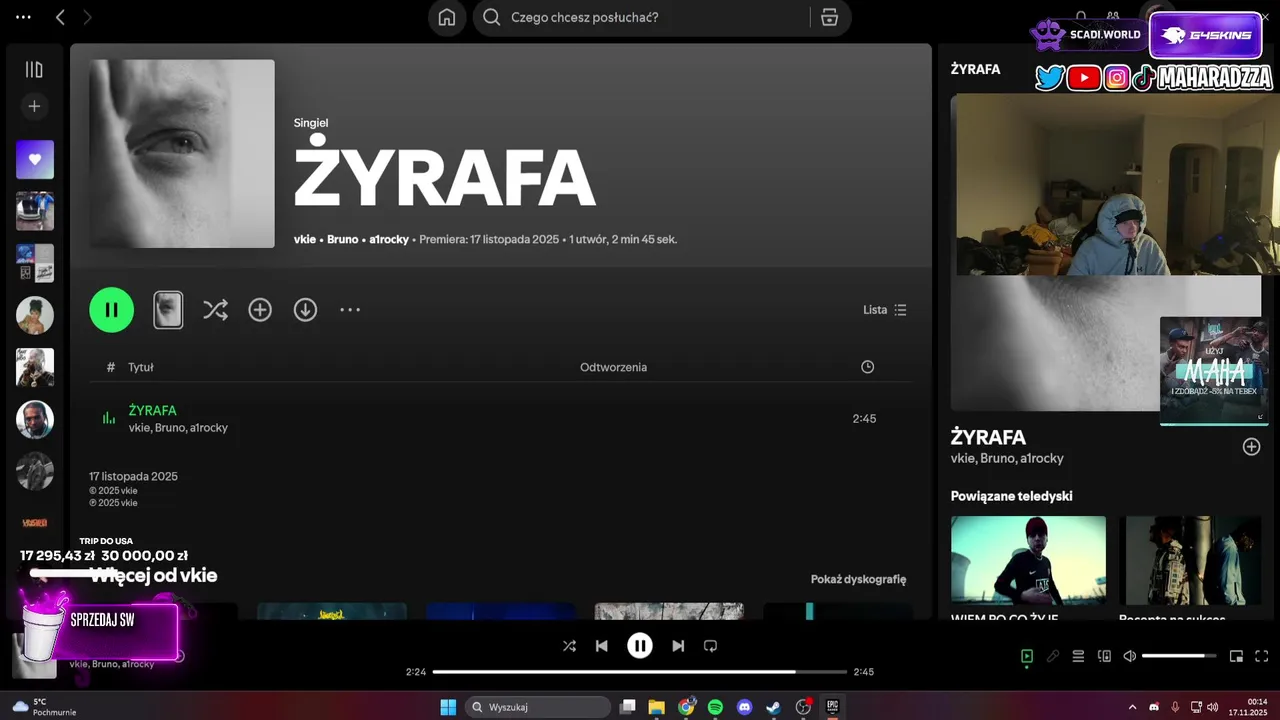Viewport: 1280px width, 720px height.
Task: Click the album preview thumbnail beside play button
Action: pyautogui.click(x=168, y=310)
